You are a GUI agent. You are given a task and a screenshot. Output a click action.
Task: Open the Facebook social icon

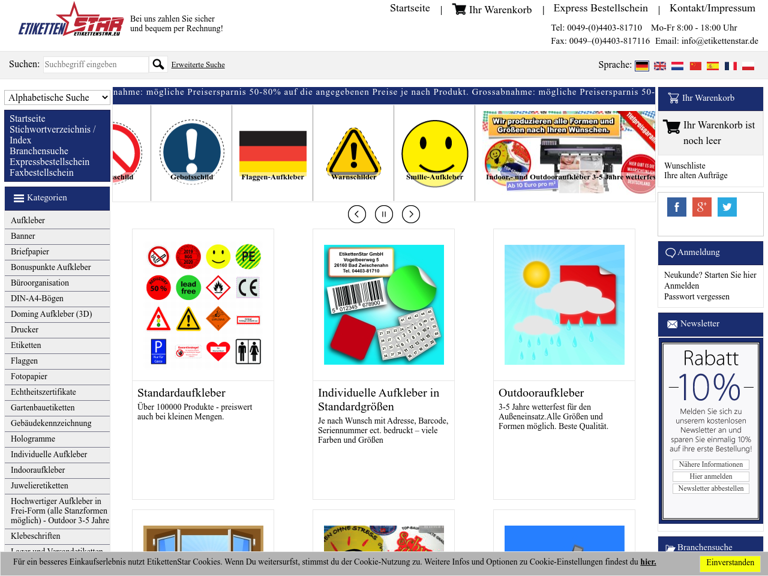(677, 207)
